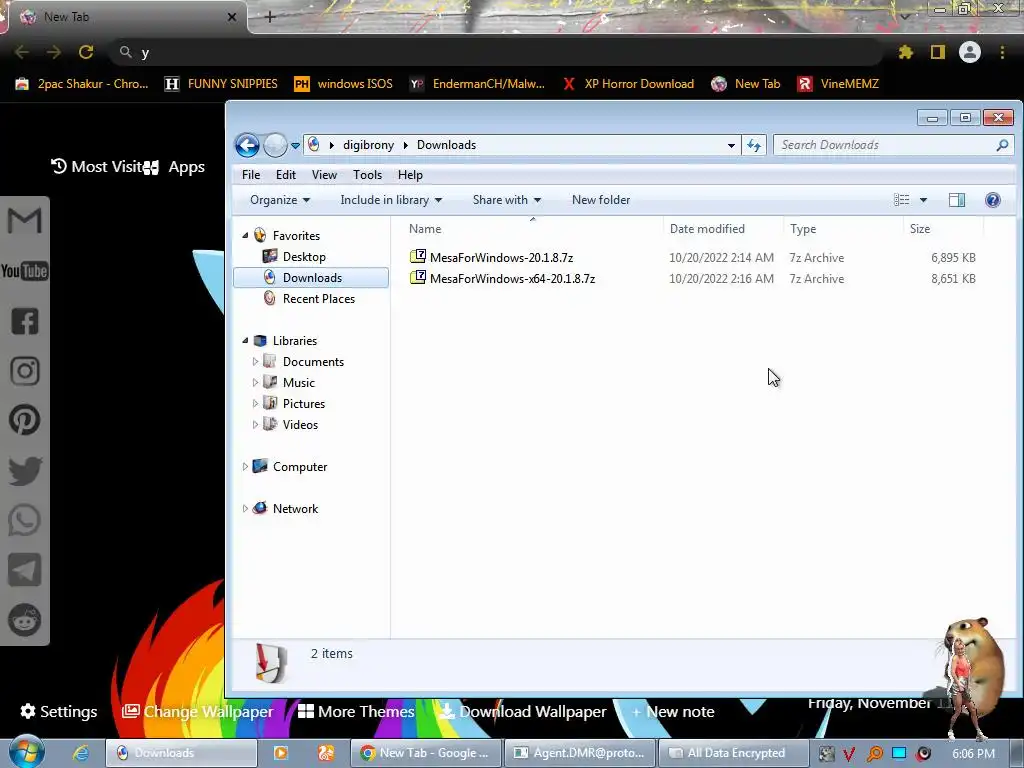Expand the Computer tree node
Image resolution: width=1024 pixels, height=768 pixels.
(246, 466)
